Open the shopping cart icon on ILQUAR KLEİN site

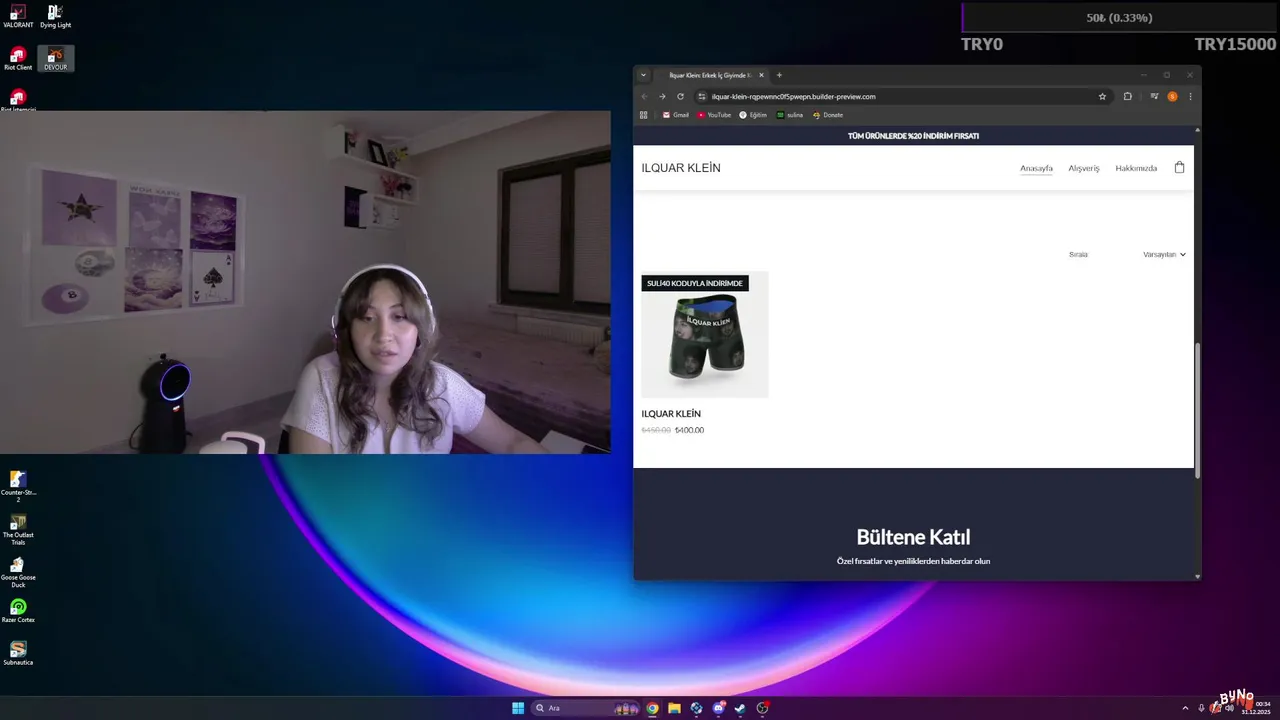(x=1179, y=168)
